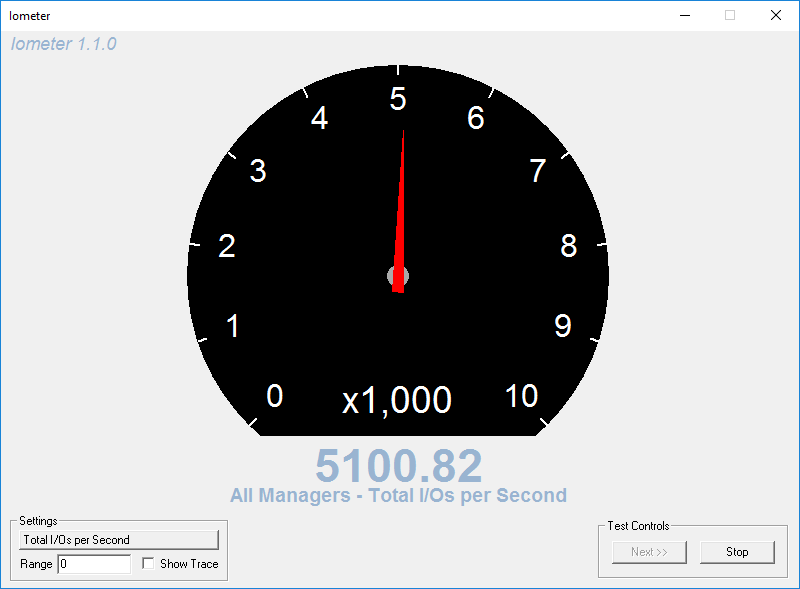Click the x1,000 multiplier on the gauge
Screen dimensions: 800x589
click(397, 400)
